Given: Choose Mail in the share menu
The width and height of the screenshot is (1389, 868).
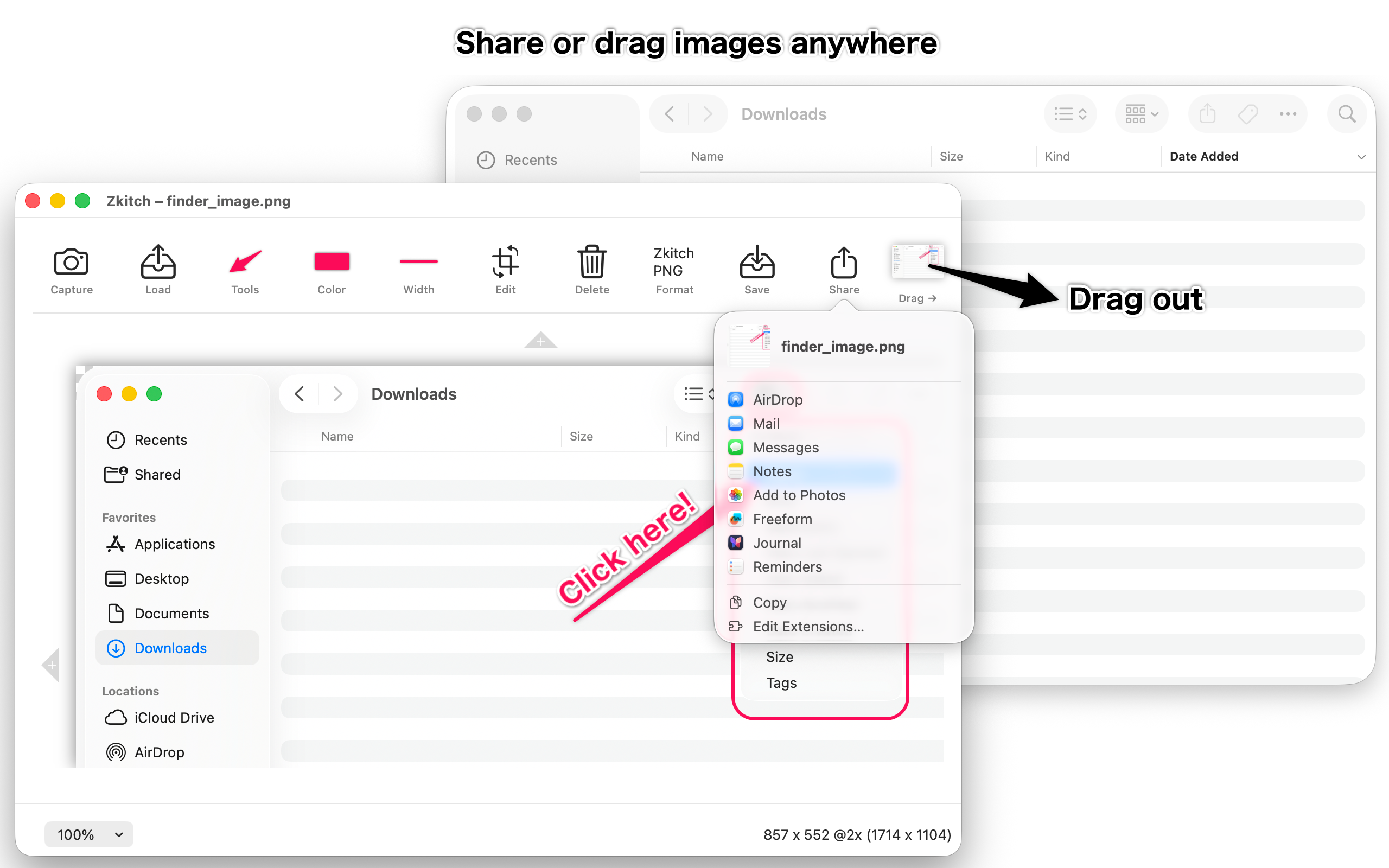Looking at the screenshot, I should tap(766, 424).
